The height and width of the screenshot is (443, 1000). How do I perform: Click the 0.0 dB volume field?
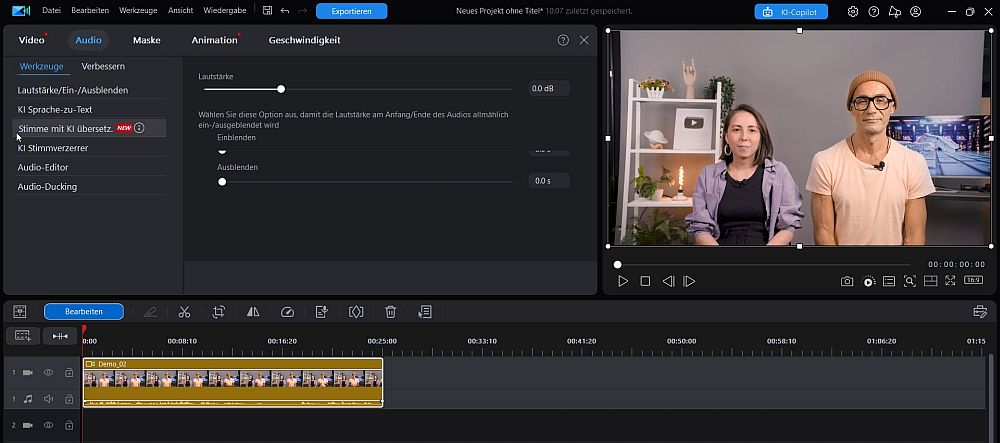click(549, 89)
